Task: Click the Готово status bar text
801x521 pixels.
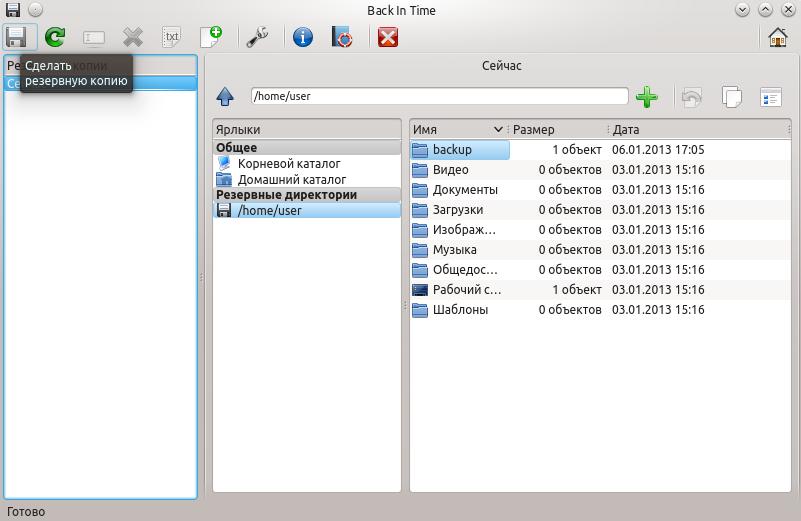Action: 26,511
